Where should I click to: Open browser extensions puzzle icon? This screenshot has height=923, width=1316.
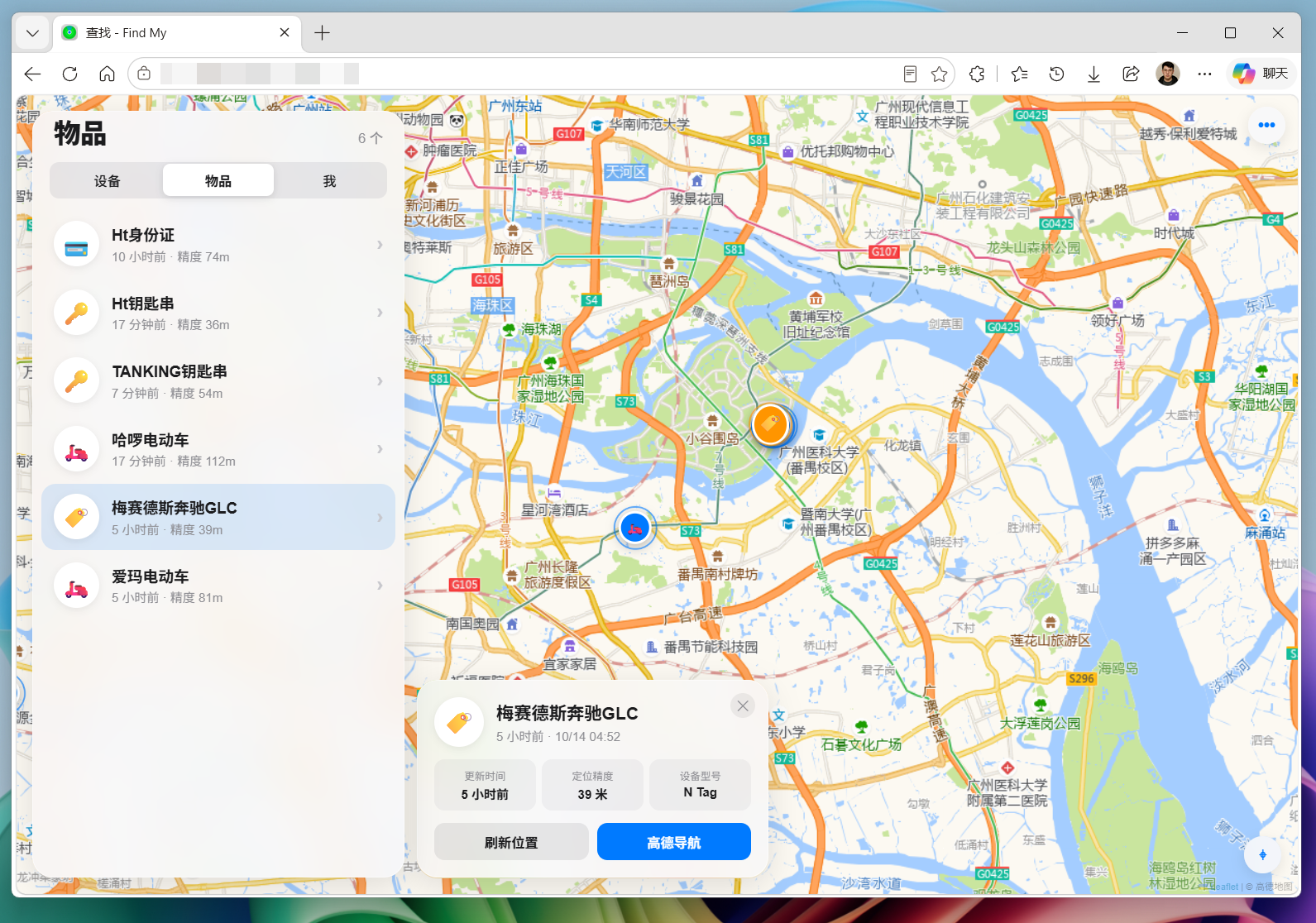[x=977, y=74]
